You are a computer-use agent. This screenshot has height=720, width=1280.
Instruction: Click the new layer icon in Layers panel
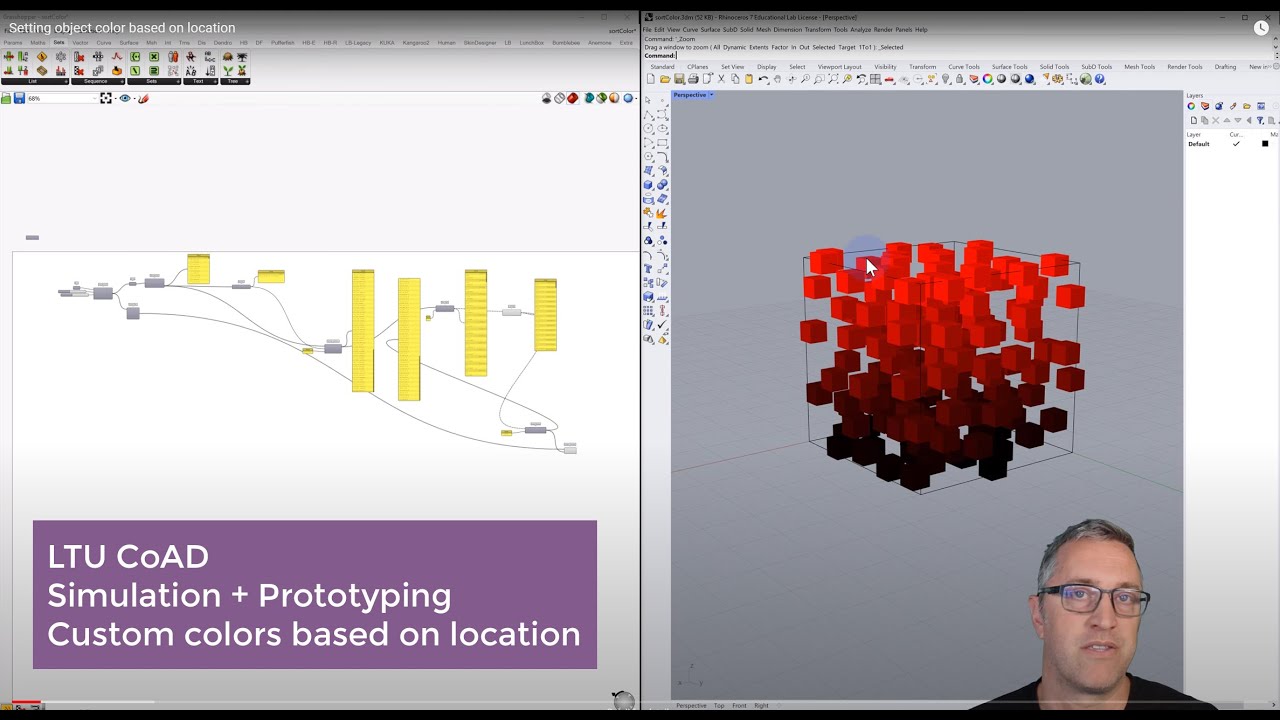coord(1194,120)
